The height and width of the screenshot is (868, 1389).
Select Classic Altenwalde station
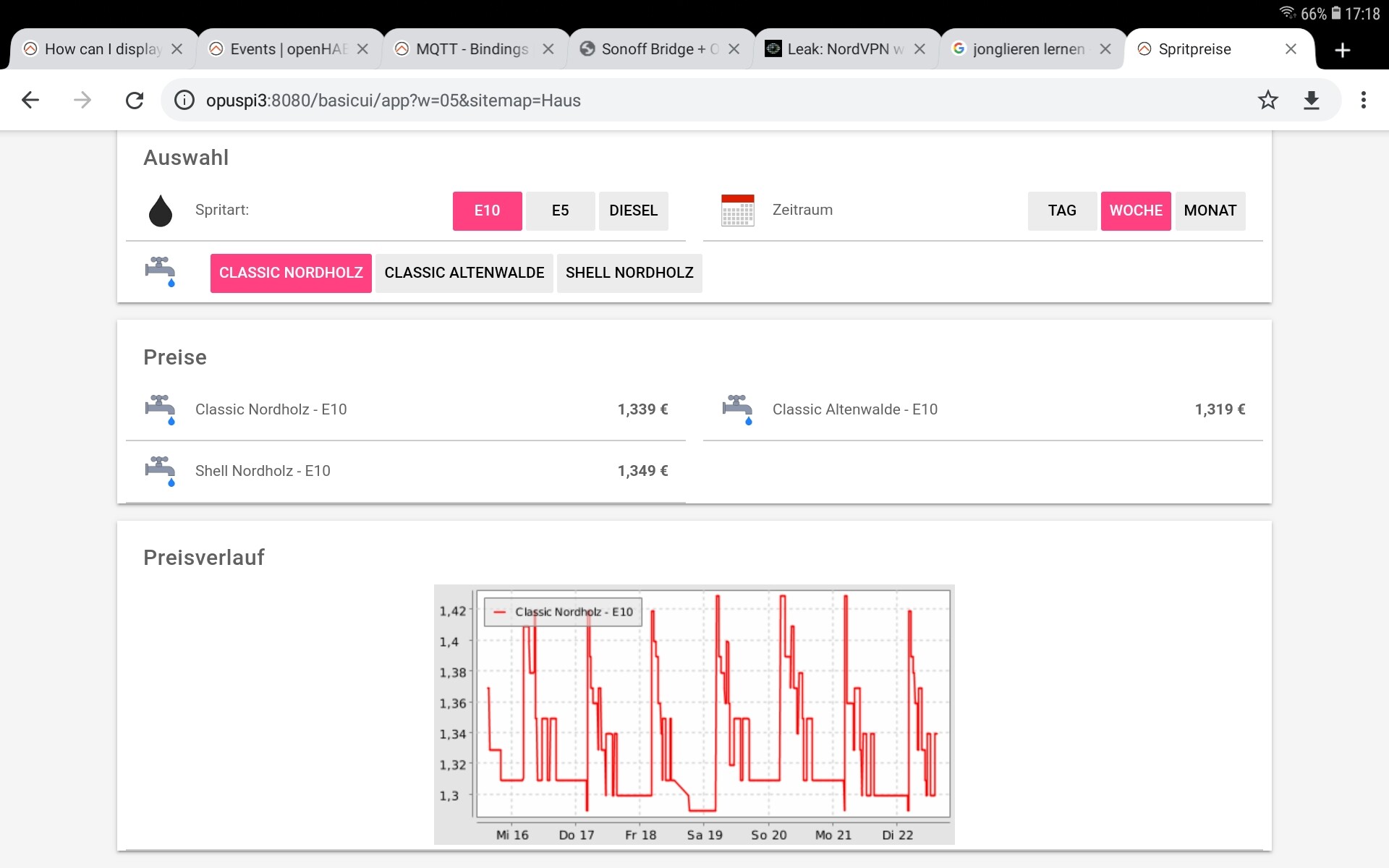pyautogui.click(x=464, y=273)
